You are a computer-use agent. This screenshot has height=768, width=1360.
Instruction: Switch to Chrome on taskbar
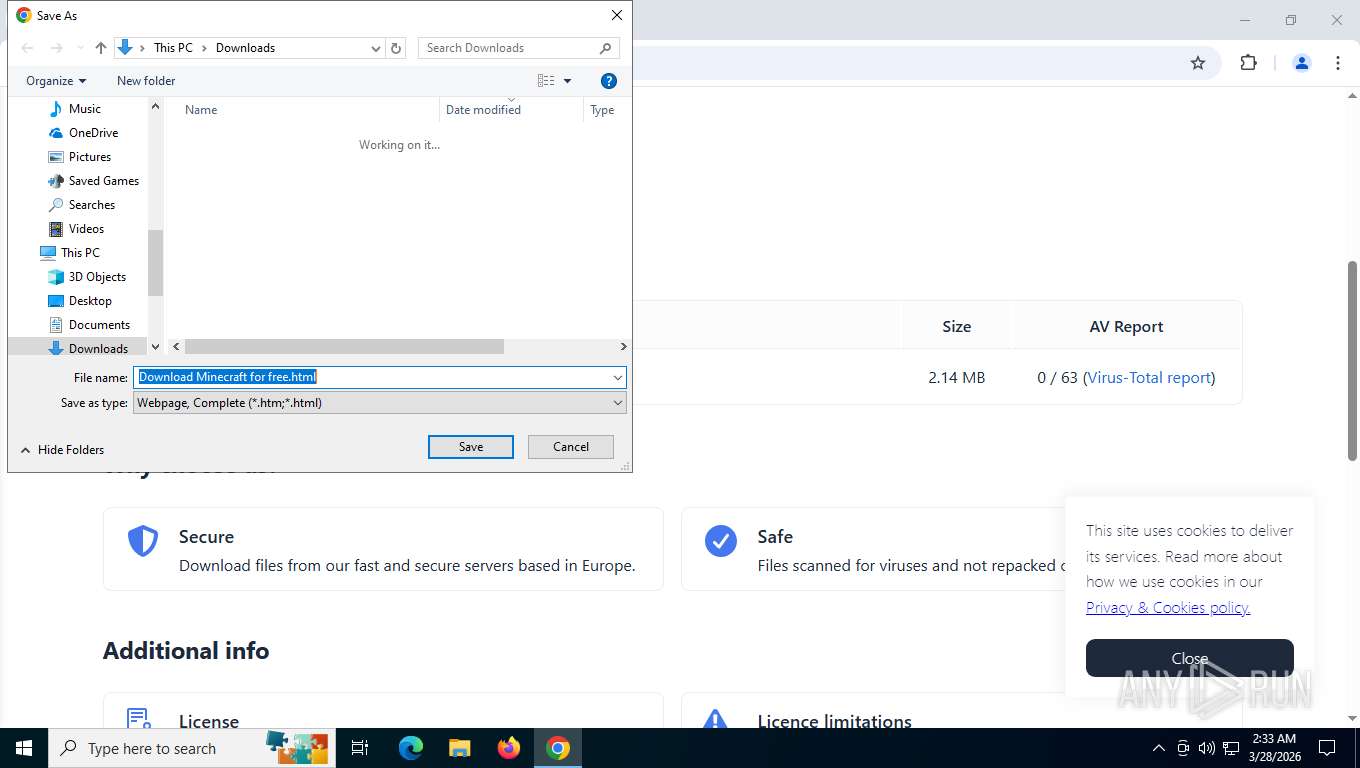[x=558, y=748]
